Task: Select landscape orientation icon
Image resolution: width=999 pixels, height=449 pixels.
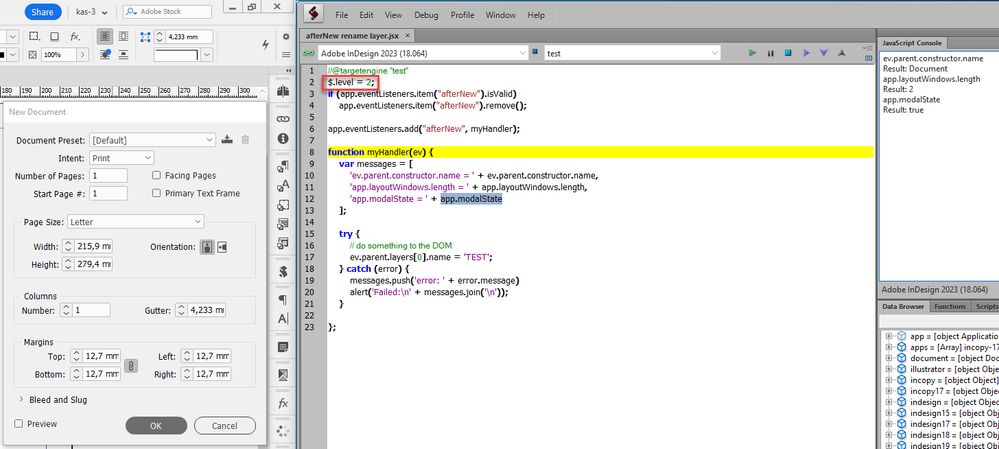Action: (222, 247)
